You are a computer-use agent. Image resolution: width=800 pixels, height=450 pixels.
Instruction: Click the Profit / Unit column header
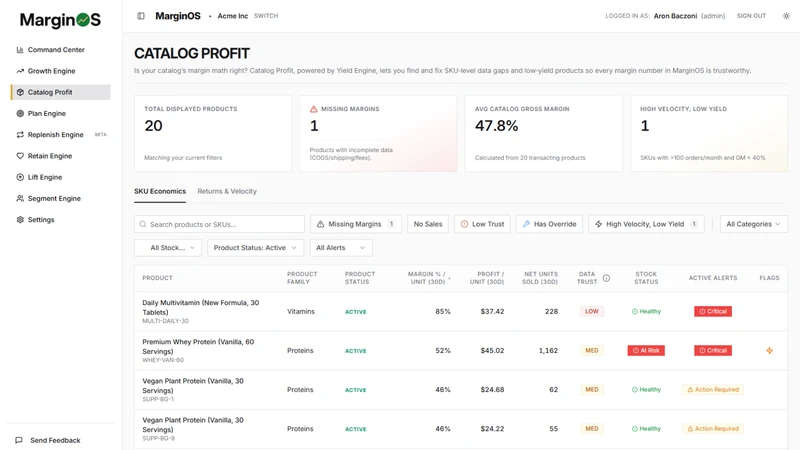pyautogui.click(x=487, y=278)
